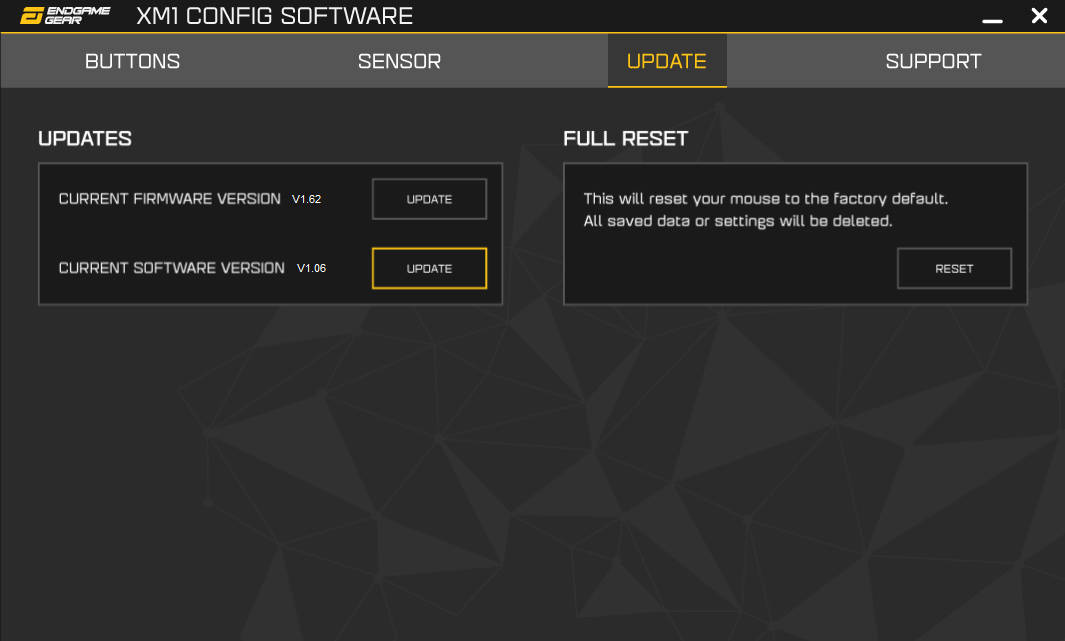Click the 'All saved data' deletion notice
The width and height of the screenshot is (1065, 641).
pos(738,221)
